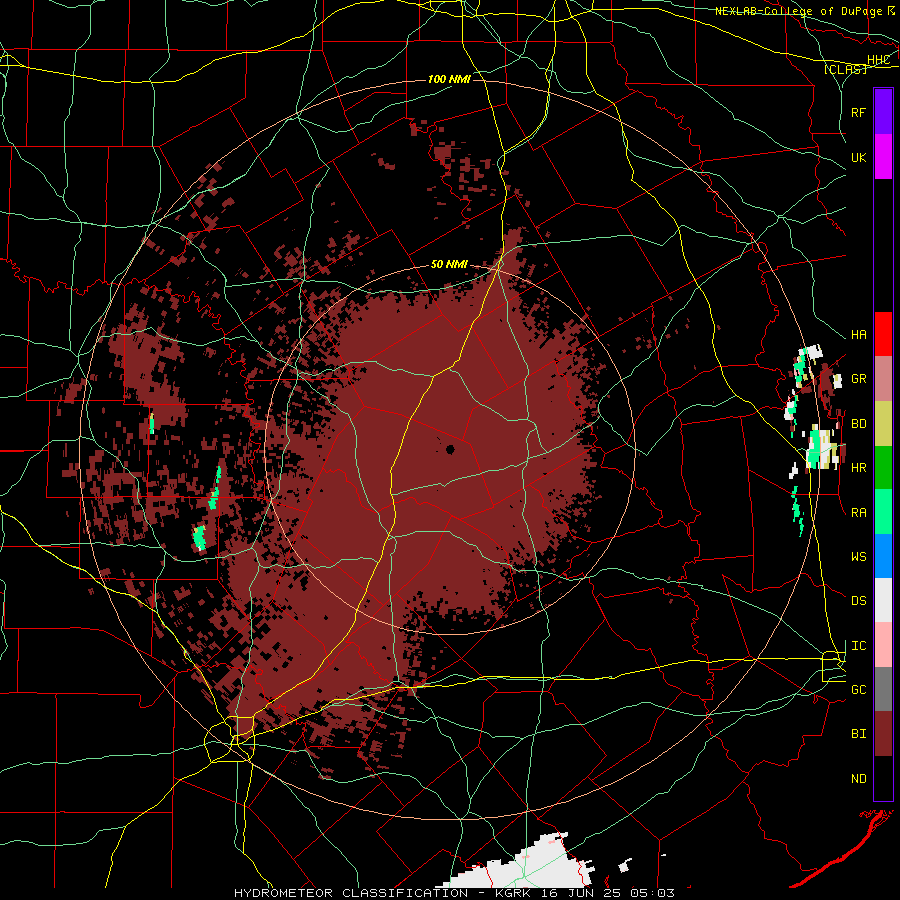Click the RA legend label
900x900 pixels.
tap(858, 513)
